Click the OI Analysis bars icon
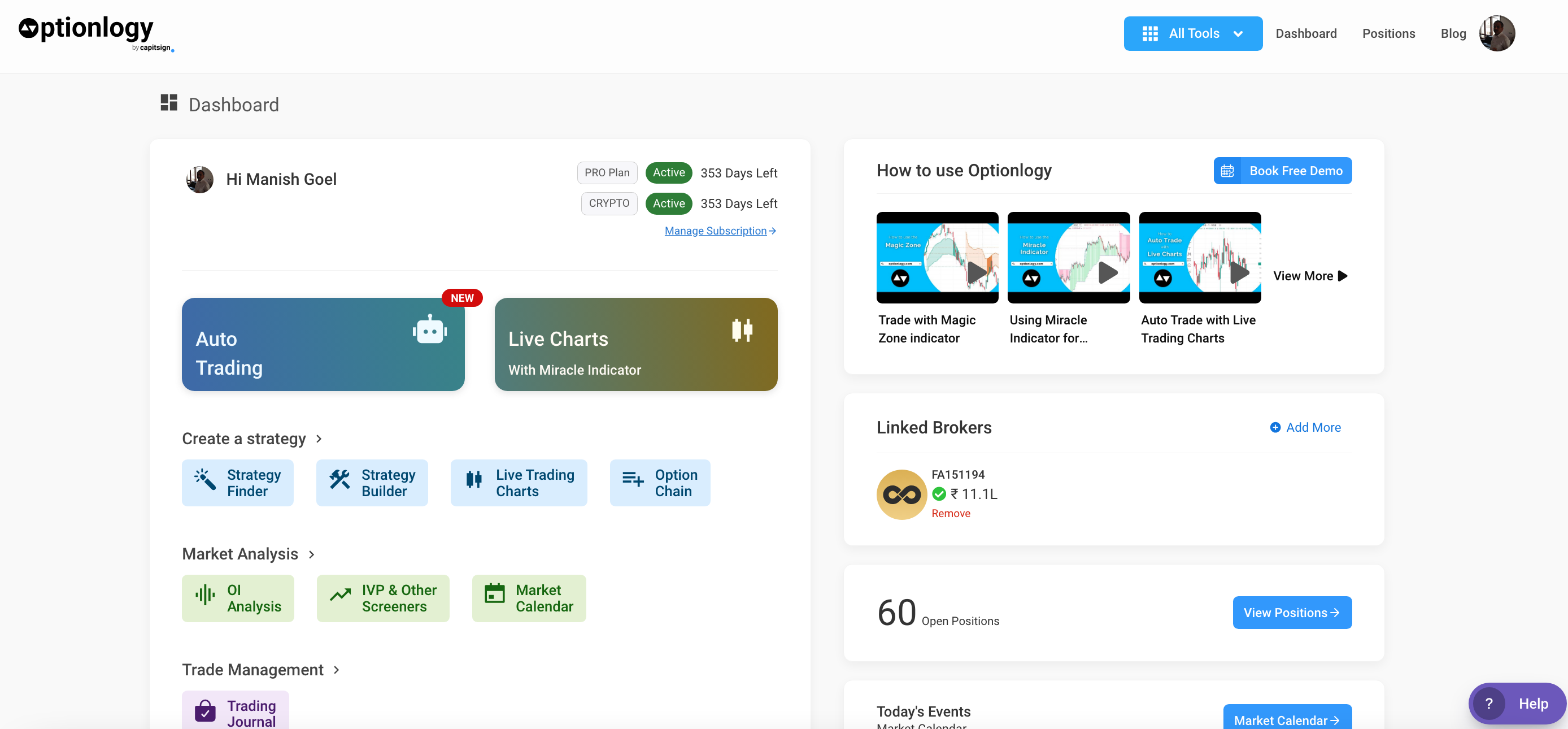The width and height of the screenshot is (1568, 729). (205, 595)
